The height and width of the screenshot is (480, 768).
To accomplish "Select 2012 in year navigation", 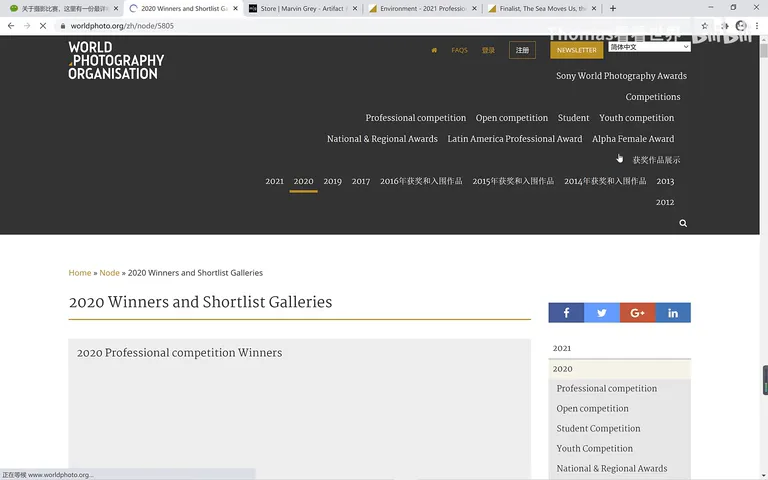I will coord(665,202).
